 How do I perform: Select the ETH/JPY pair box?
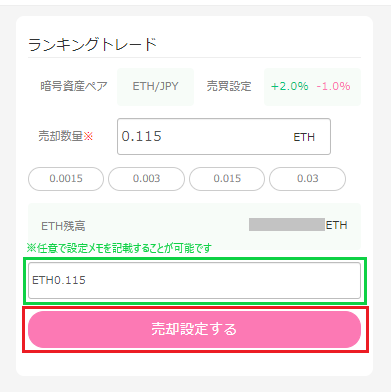click(155, 87)
